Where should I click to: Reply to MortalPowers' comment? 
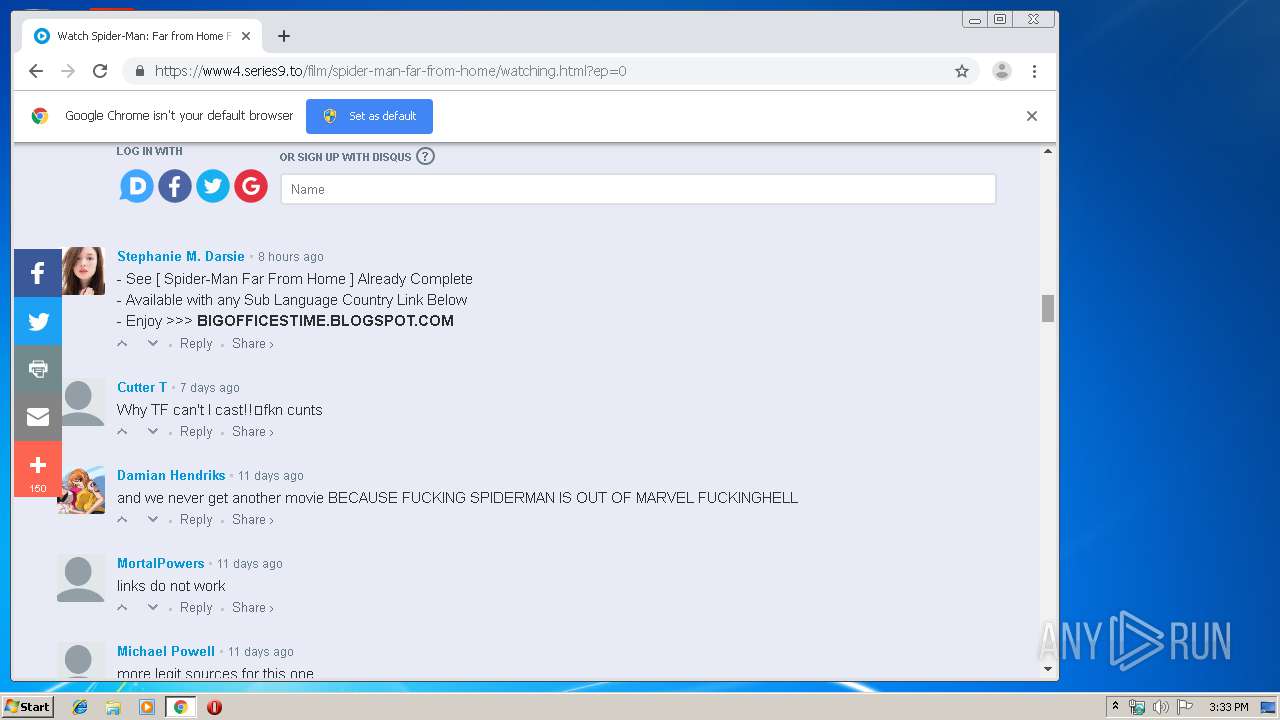coord(196,607)
